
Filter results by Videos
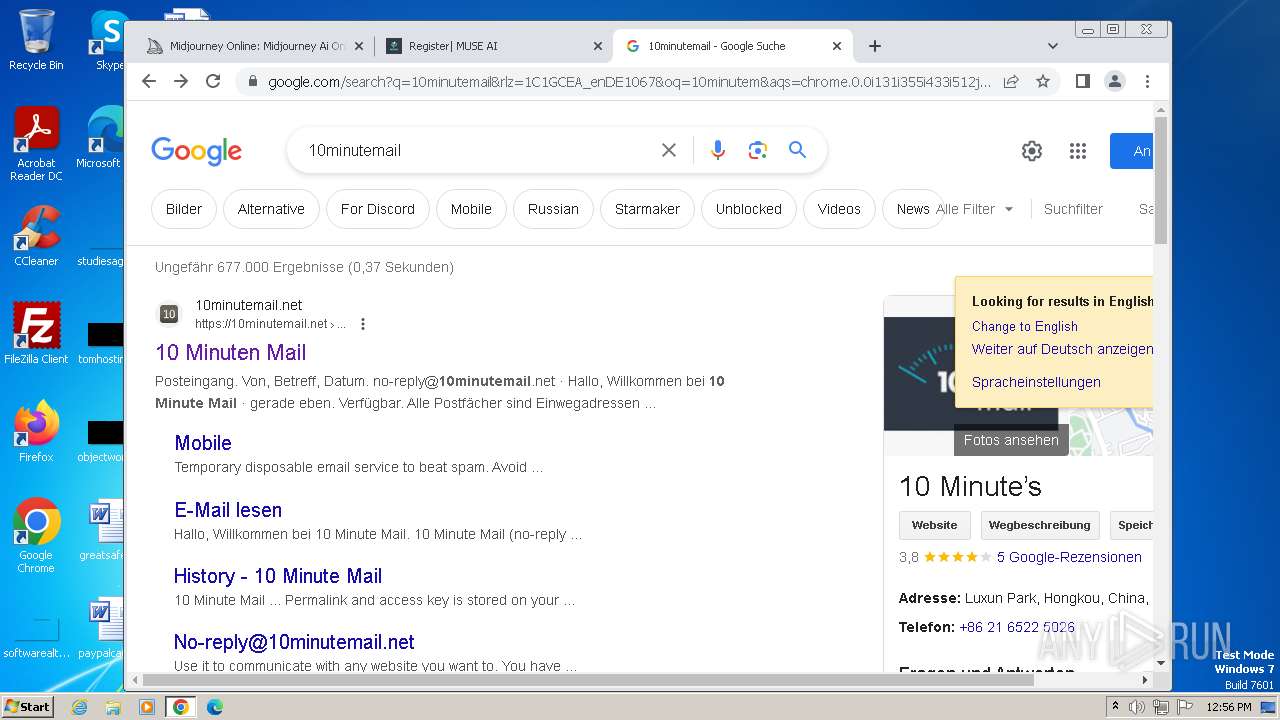pos(839,209)
